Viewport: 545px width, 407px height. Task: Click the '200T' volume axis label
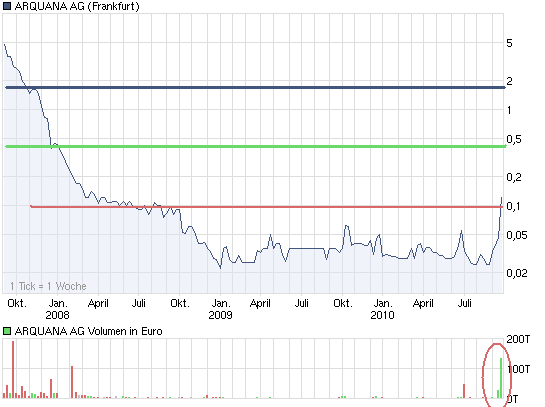[x=518, y=339]
